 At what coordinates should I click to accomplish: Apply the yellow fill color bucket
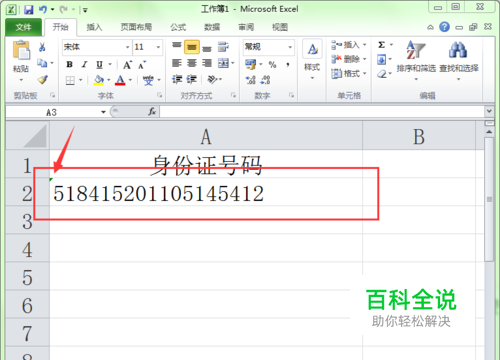pyautogui.click(x=99, y=80)
